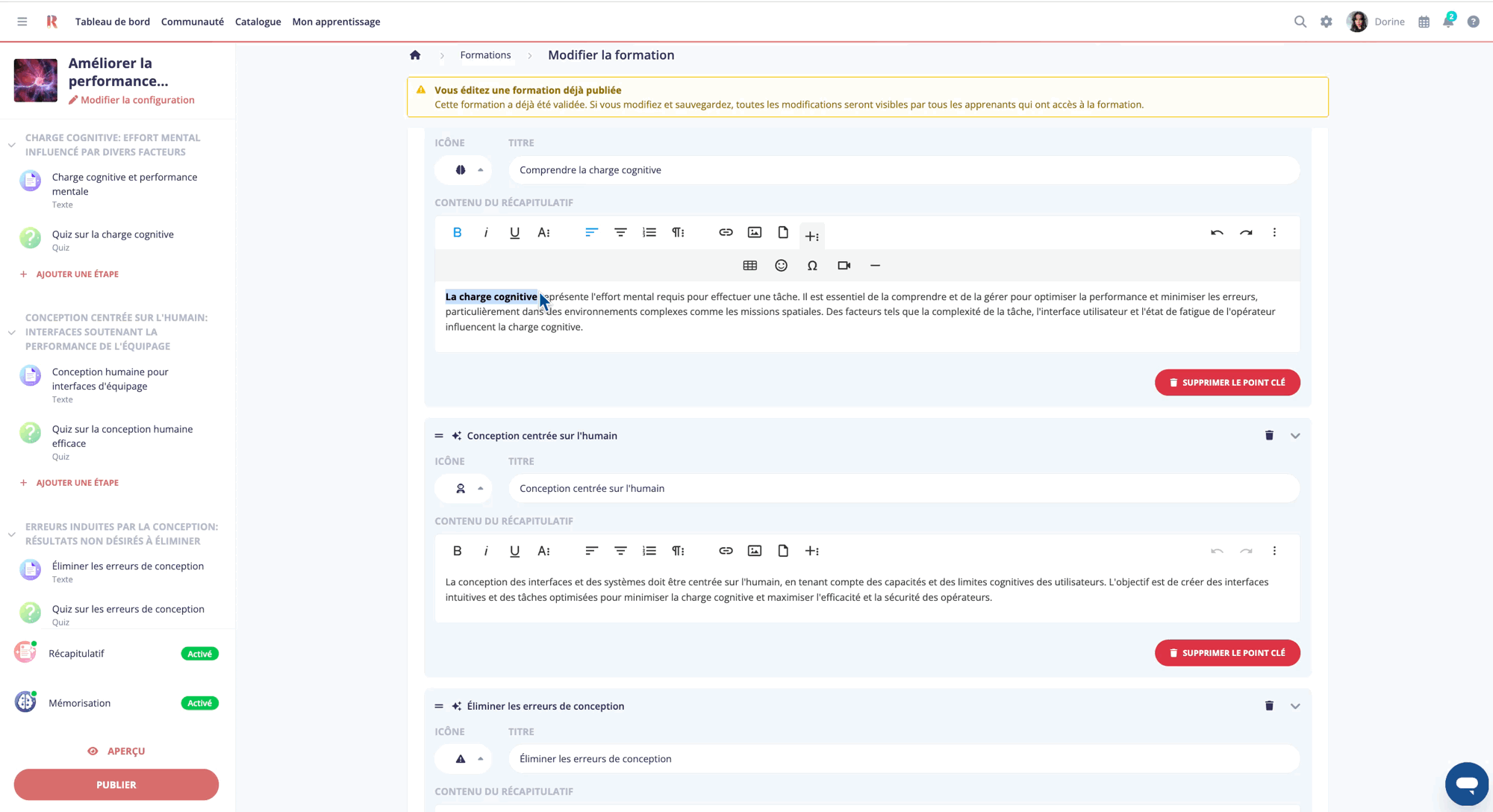Screen dimensions: 1493x812
Task: Toggle underline in the Conception editor
Action: (514, 551)
